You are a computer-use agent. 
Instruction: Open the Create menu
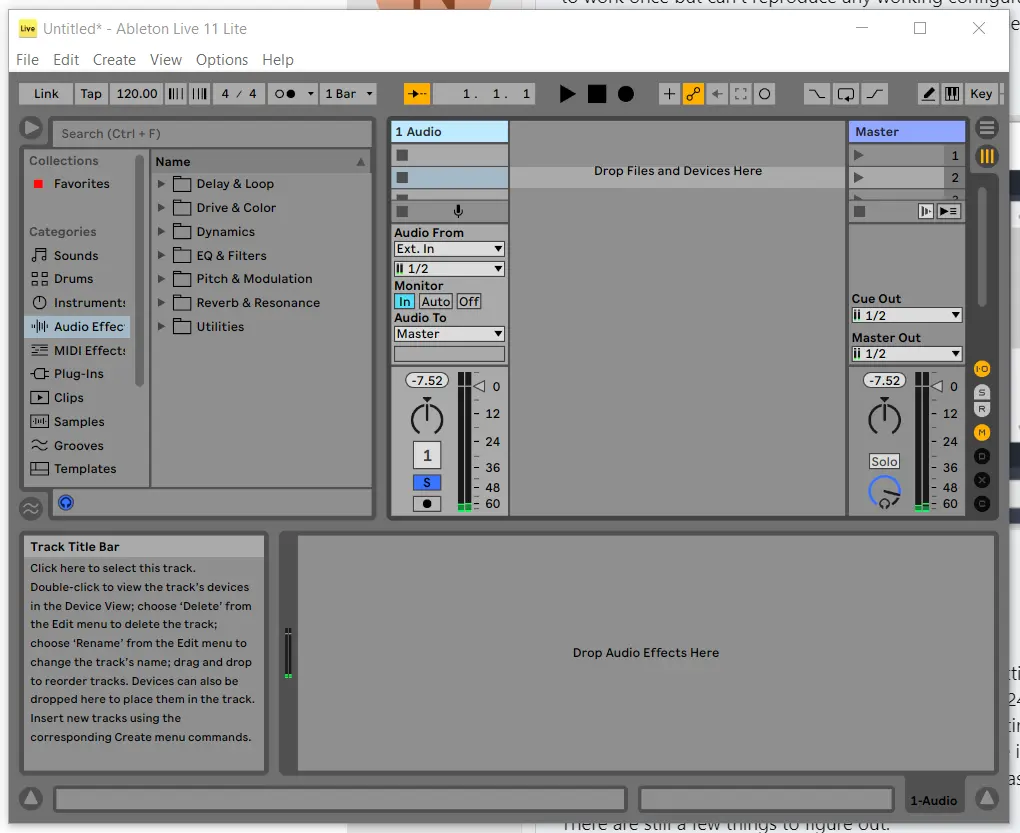coord(114,60)
